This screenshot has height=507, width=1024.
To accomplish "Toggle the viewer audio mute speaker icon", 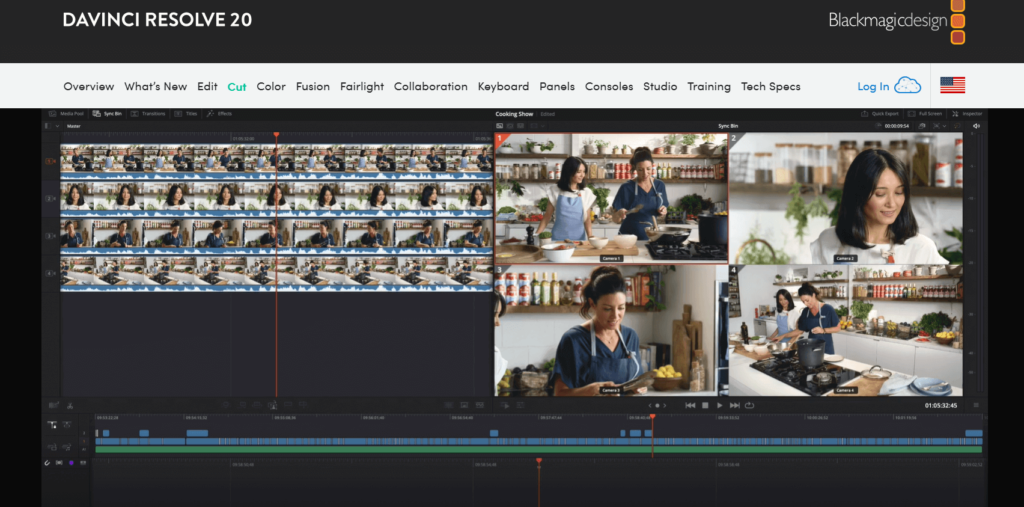I will 976,125.
